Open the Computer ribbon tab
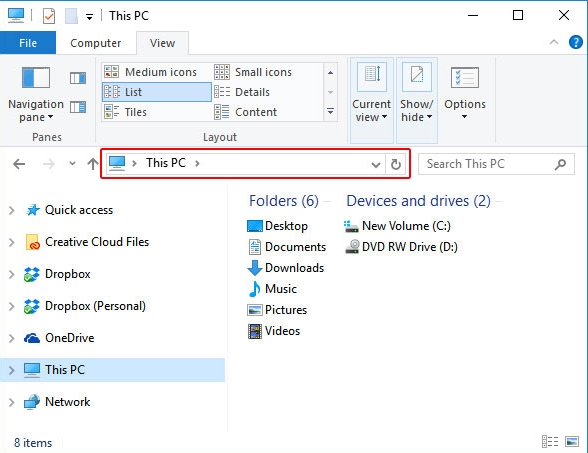Screen dimensions: 588x453 point(96,43)
